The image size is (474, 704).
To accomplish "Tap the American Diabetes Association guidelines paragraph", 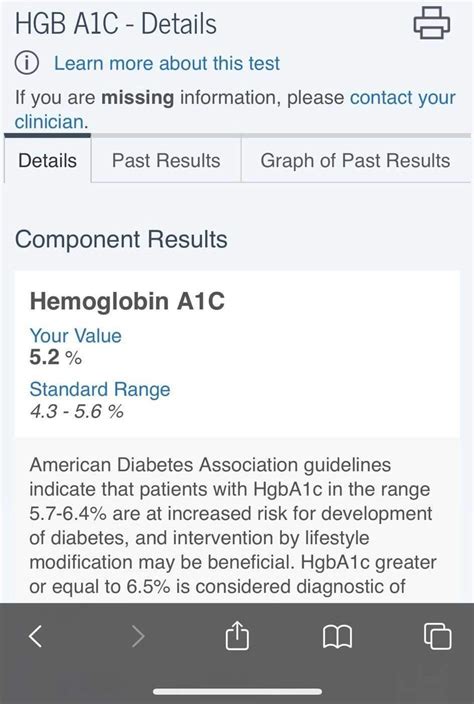I will (233, 525).
